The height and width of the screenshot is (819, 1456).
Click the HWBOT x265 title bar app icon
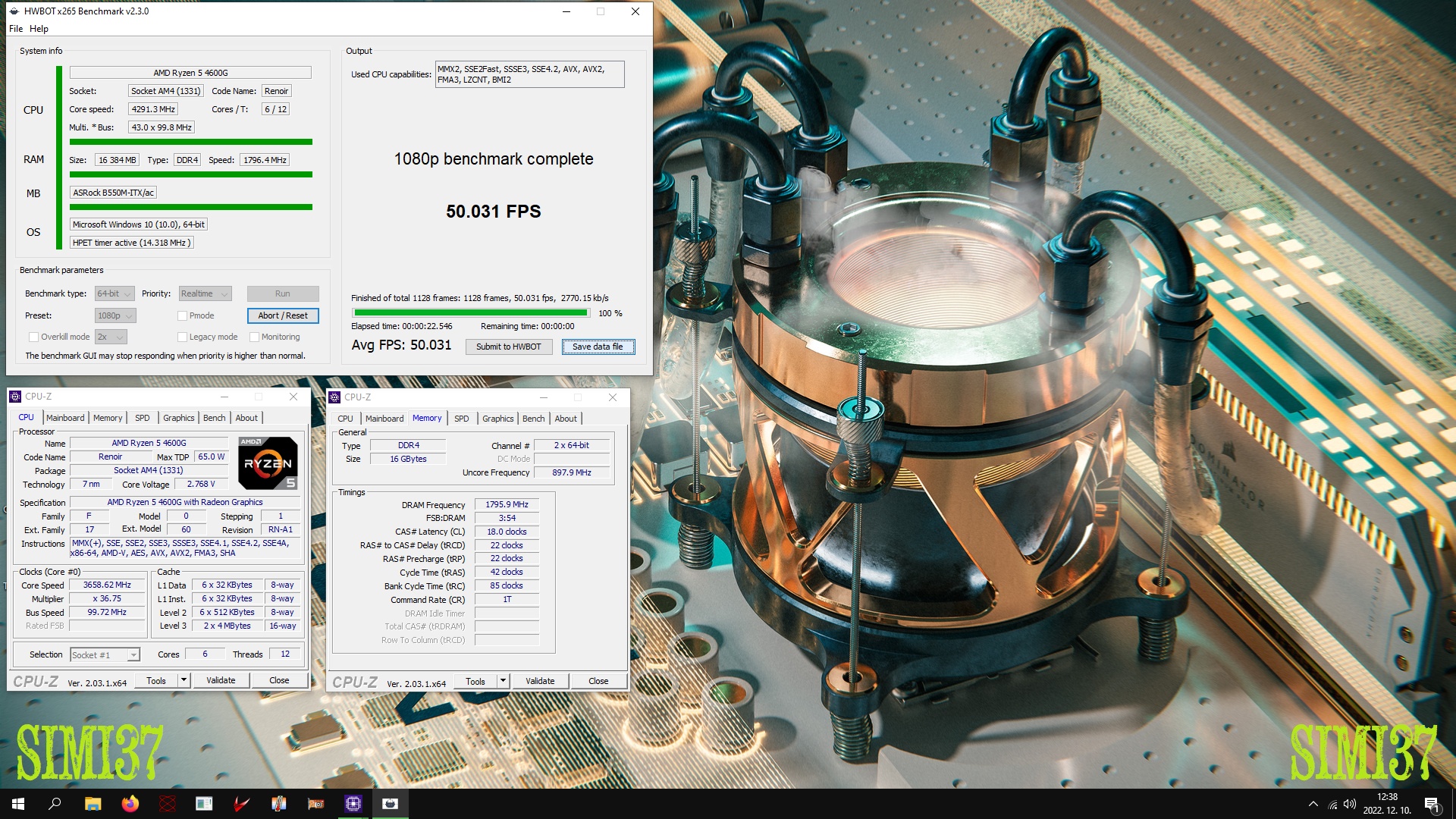point(14,11)
